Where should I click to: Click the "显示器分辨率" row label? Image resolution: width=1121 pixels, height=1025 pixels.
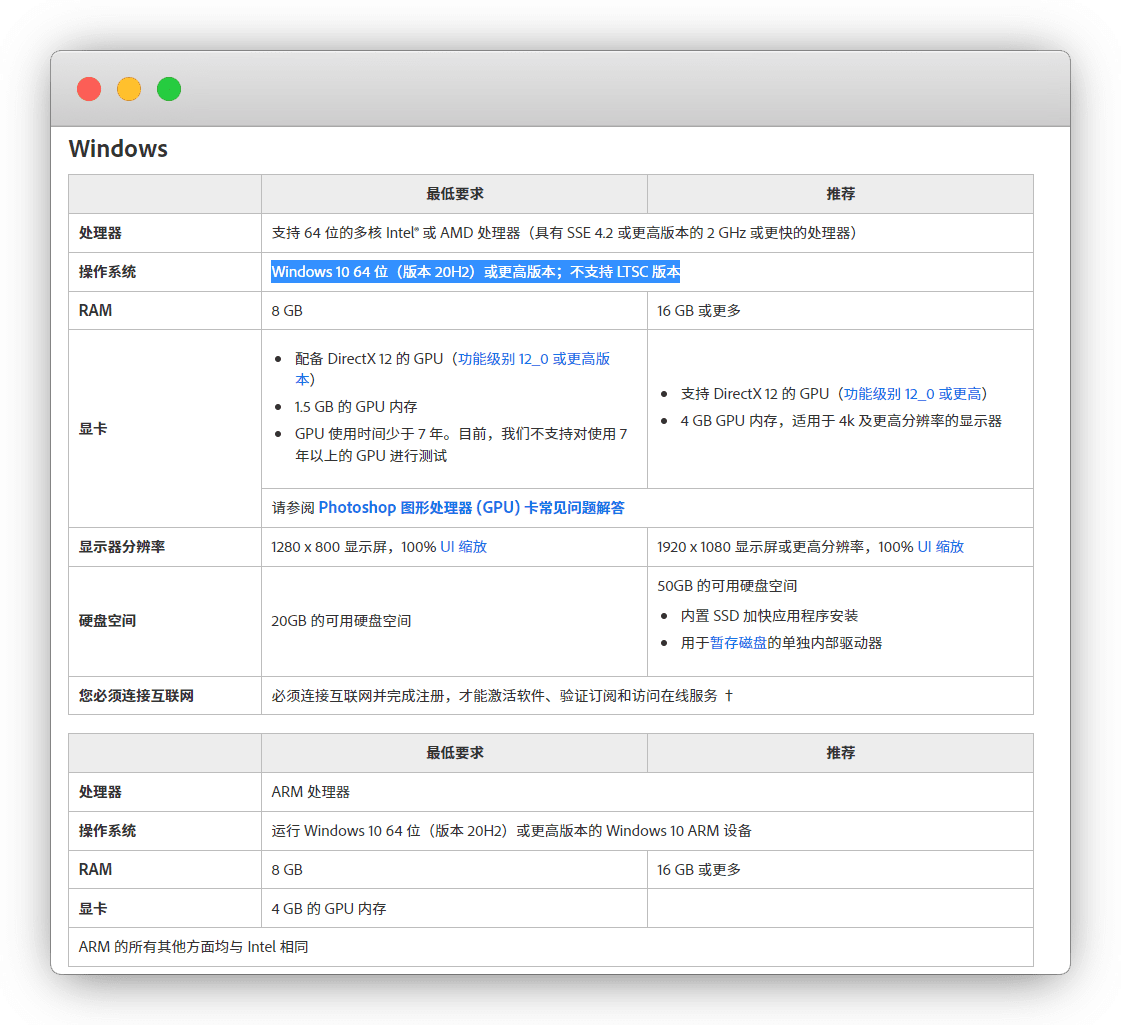[x=121, y=547]
